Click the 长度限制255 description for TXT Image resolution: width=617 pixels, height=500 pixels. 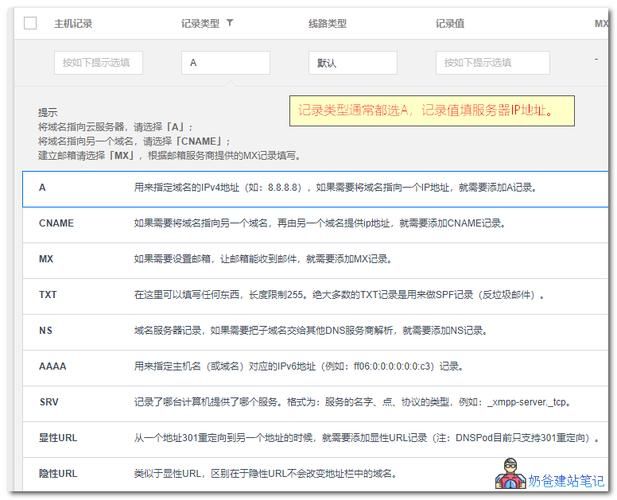[x=339, y=295]
